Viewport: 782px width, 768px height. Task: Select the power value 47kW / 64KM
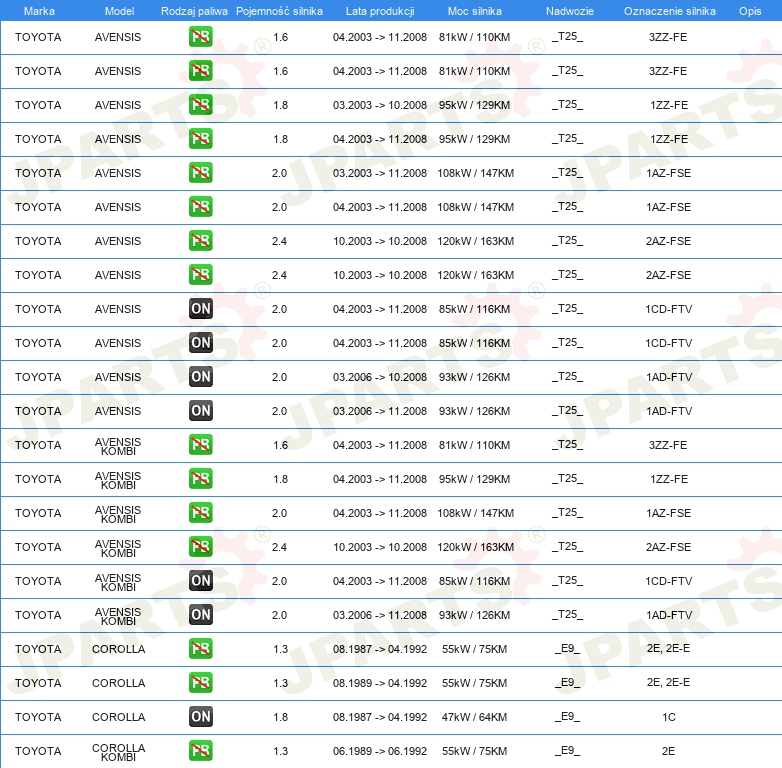474,717
